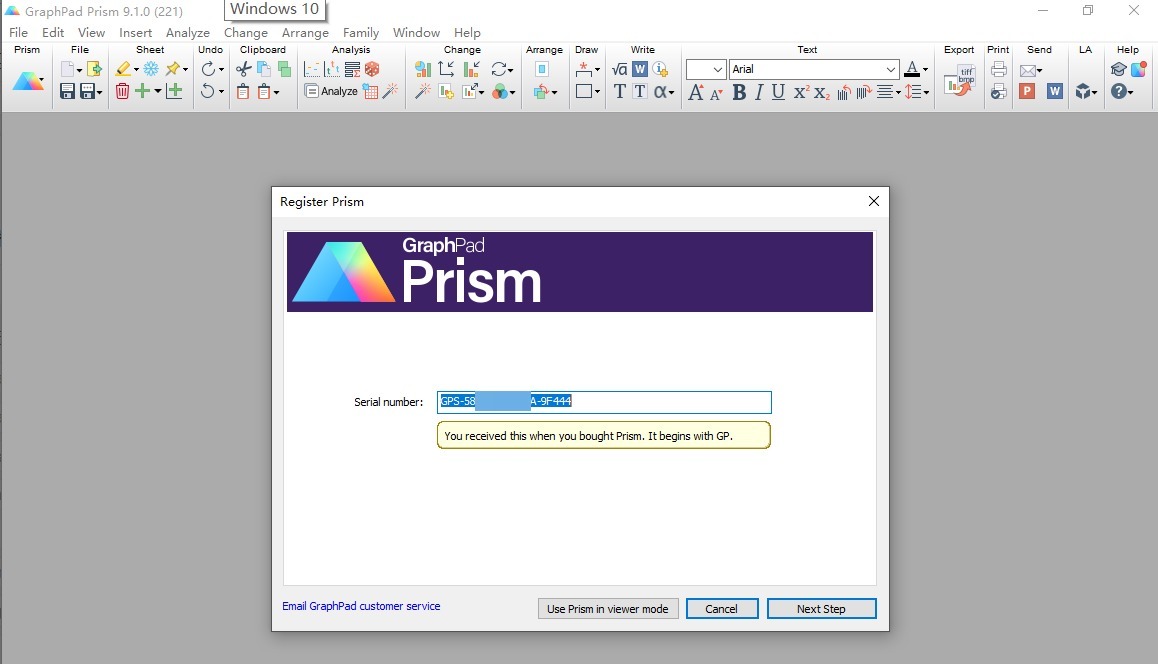
Task: Click the magic wand icon in Analysis
Action: pos(391,91)
